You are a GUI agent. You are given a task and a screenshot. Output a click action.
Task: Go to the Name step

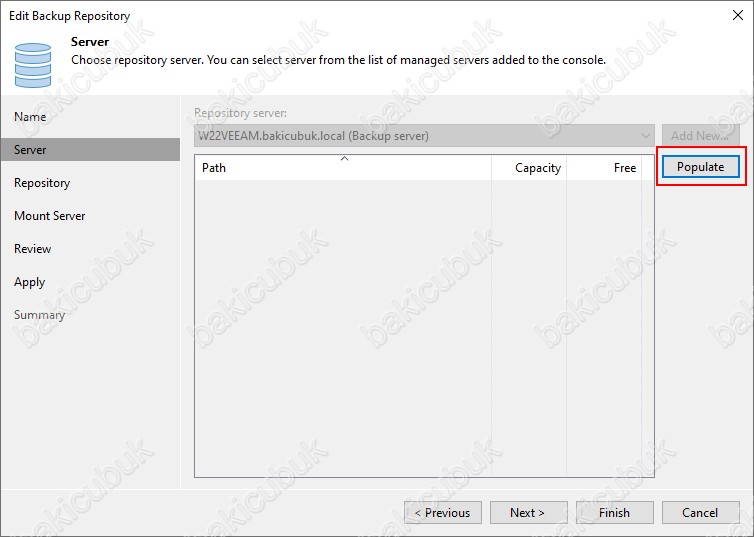[30, 117]
